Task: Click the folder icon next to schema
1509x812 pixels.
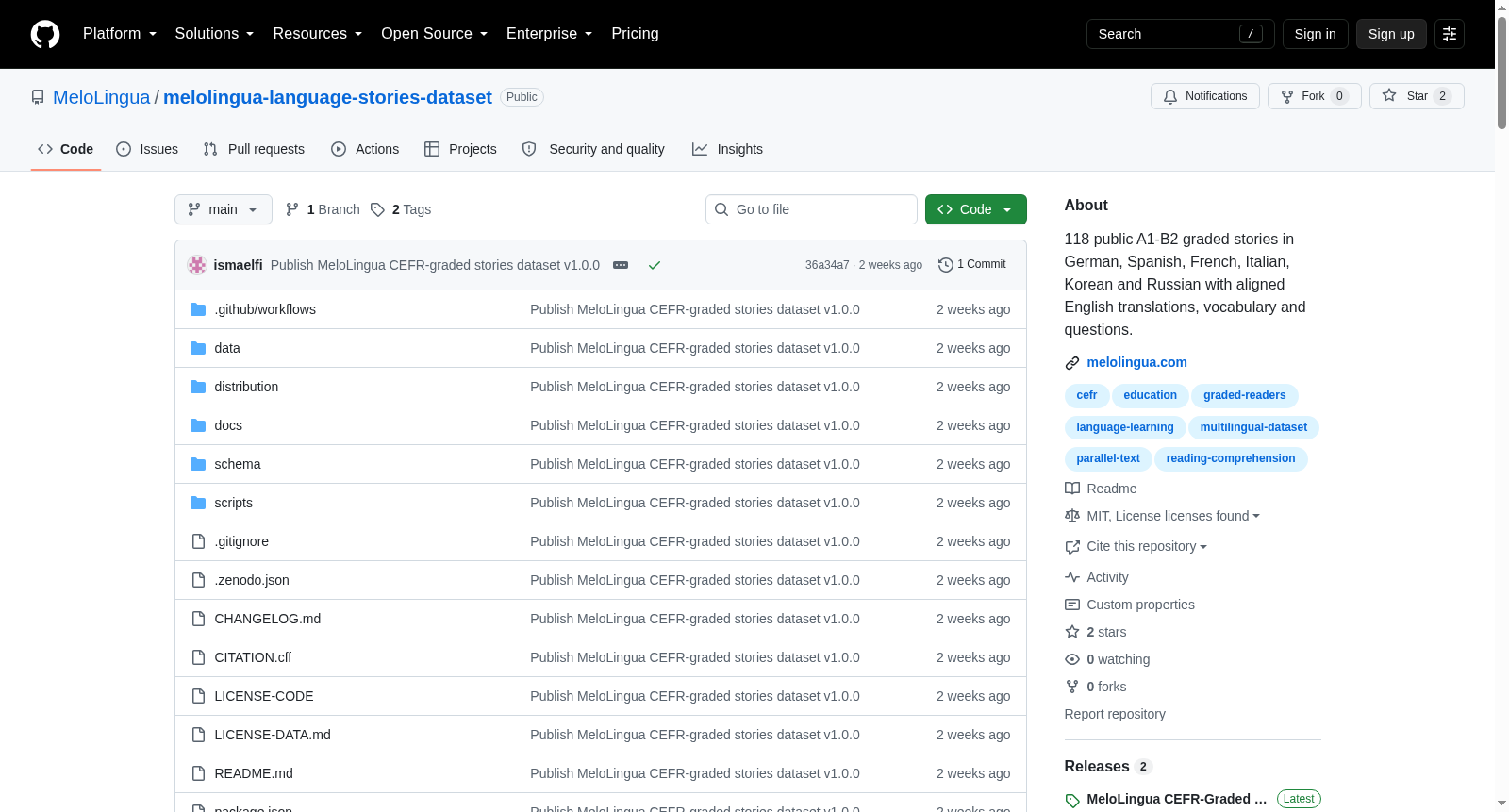Action: [198, 464]
